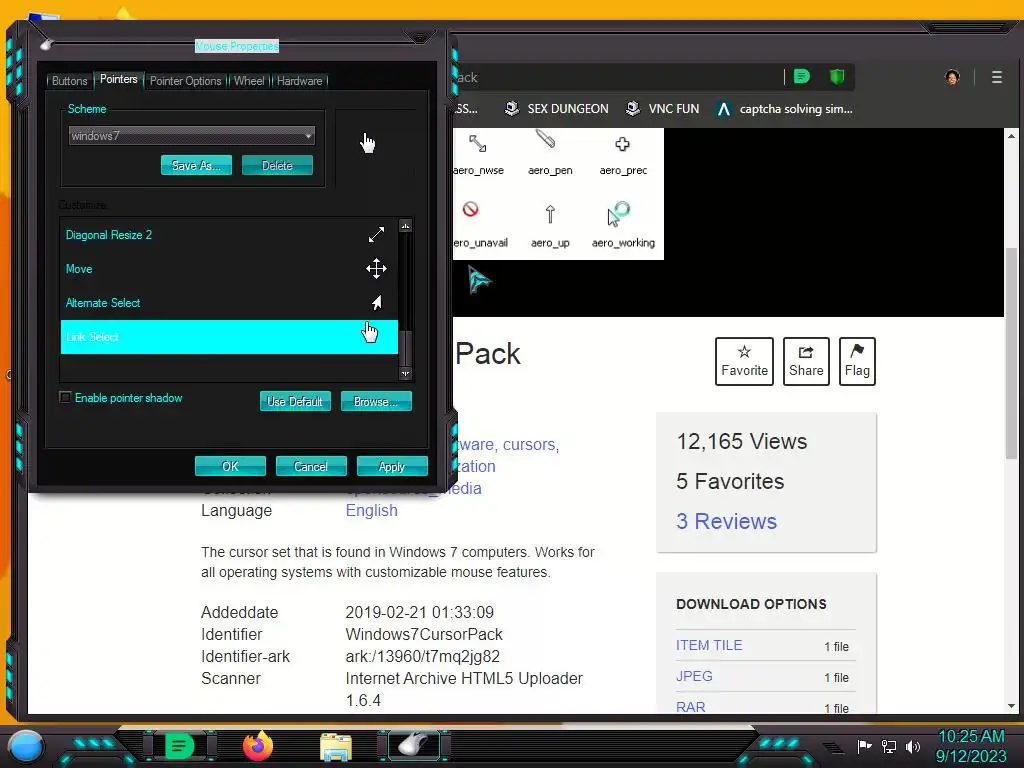Click the diagonal resize cursor icon
This screenshot has height=768, width=1024.
coord(376,234)
